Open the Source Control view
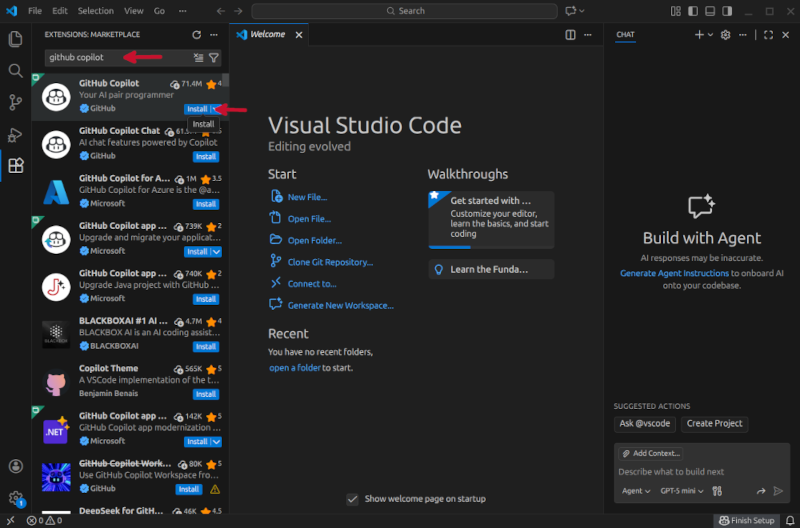The height and width of the screenshot is (528, 800). point(15,102)
